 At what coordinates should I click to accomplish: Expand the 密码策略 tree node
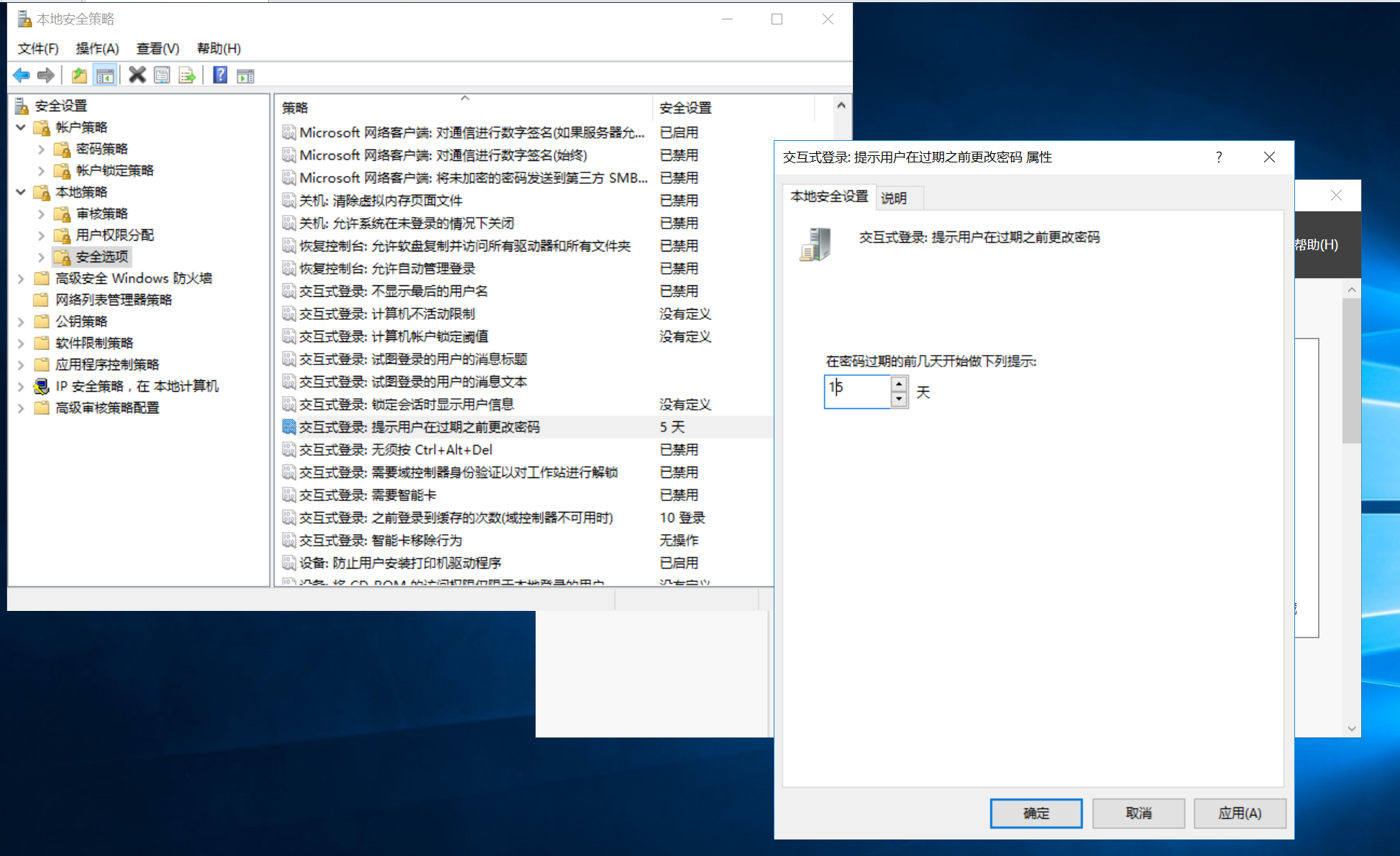[41, 149]
